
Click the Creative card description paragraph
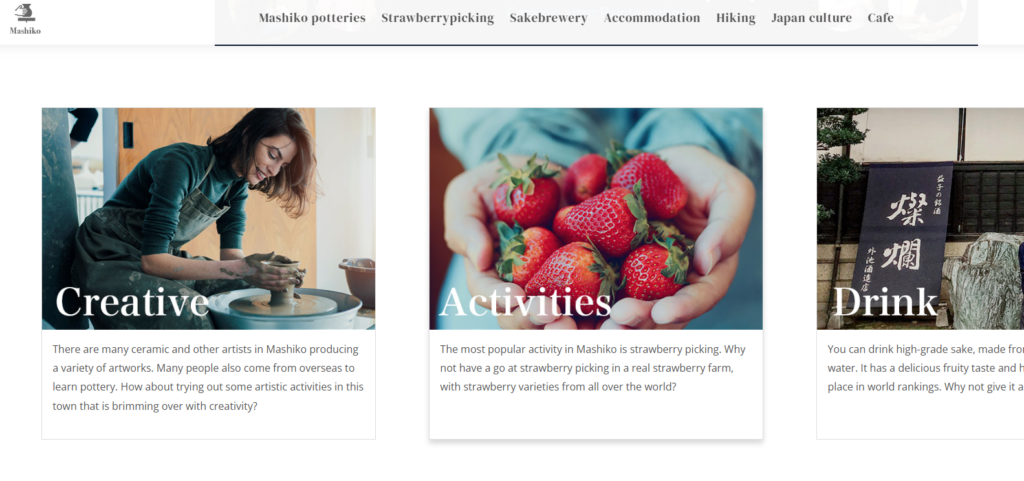click(x=208, y=377)
